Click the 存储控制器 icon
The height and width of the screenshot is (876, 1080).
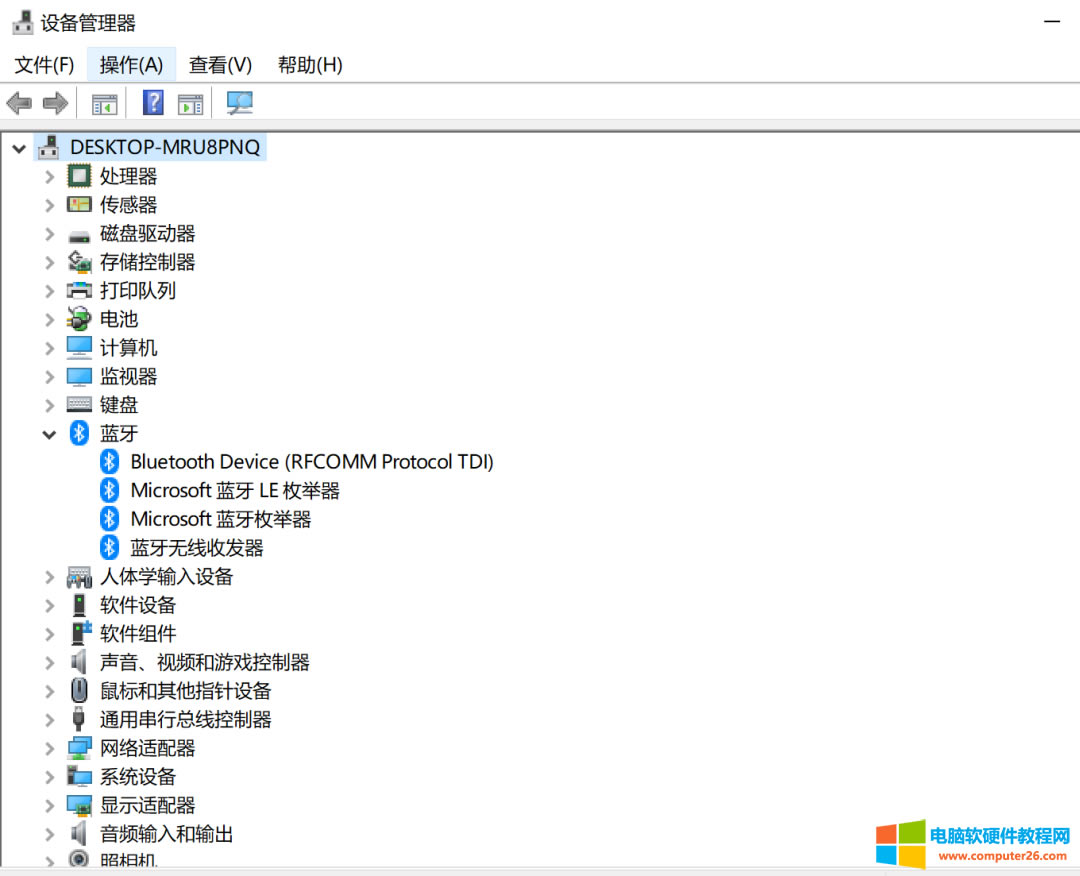[79, 262]
